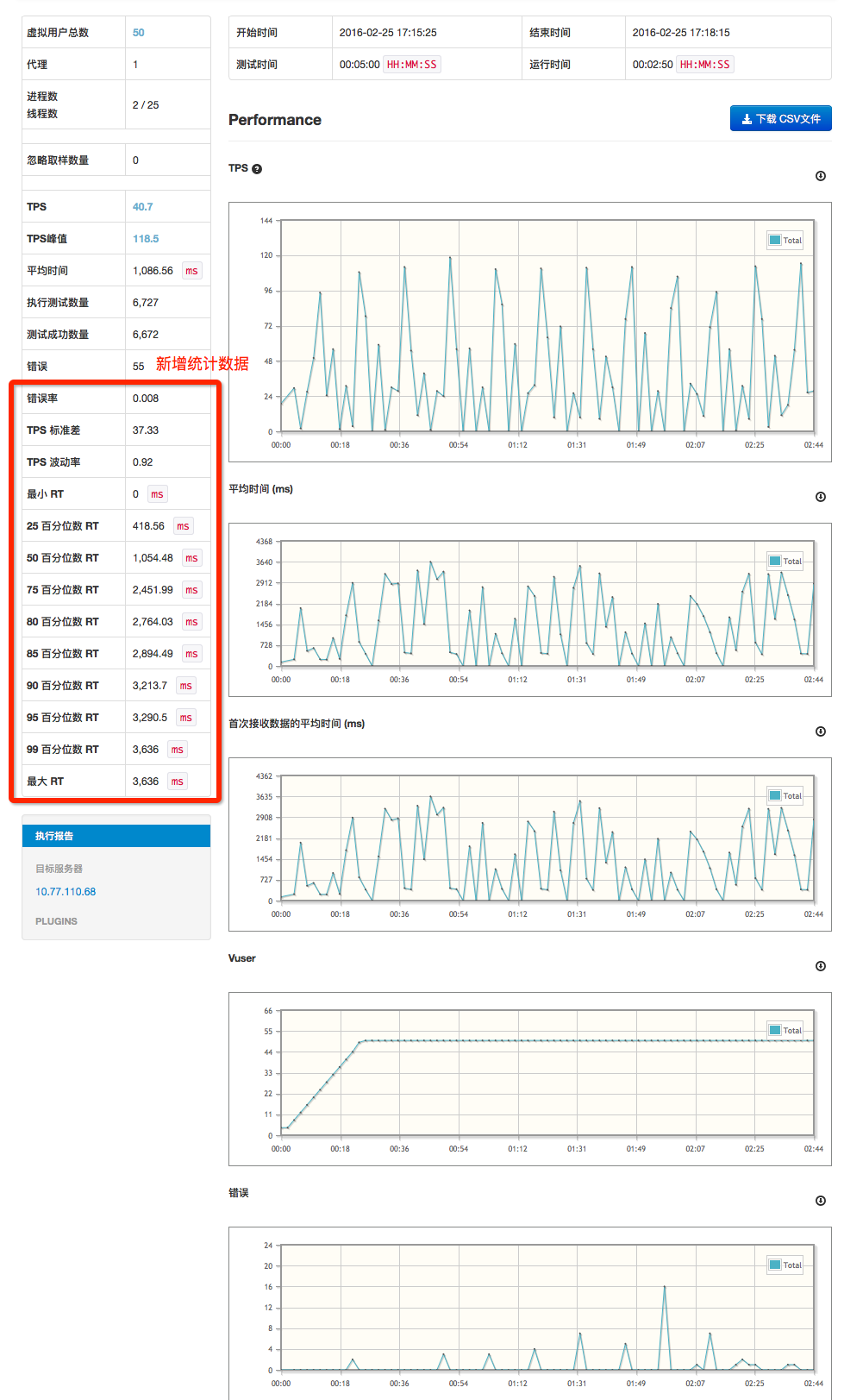Click the 85 百分位数 RT value 2,894.49
Viewport: 844px width, 1400px height.
(x=153, y=654)
